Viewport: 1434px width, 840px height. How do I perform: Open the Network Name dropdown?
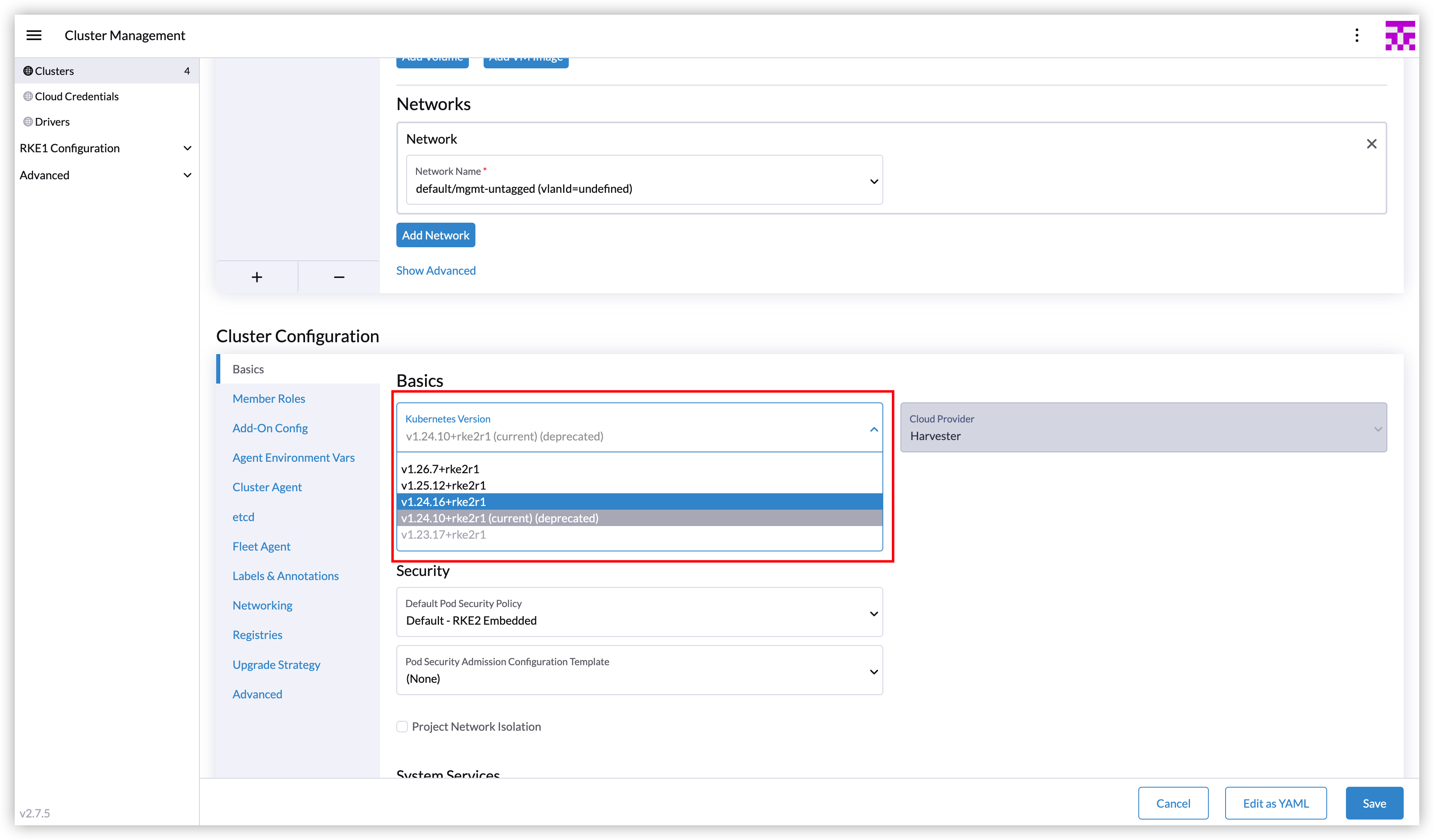pyautogui.click(x=644, y=180)
